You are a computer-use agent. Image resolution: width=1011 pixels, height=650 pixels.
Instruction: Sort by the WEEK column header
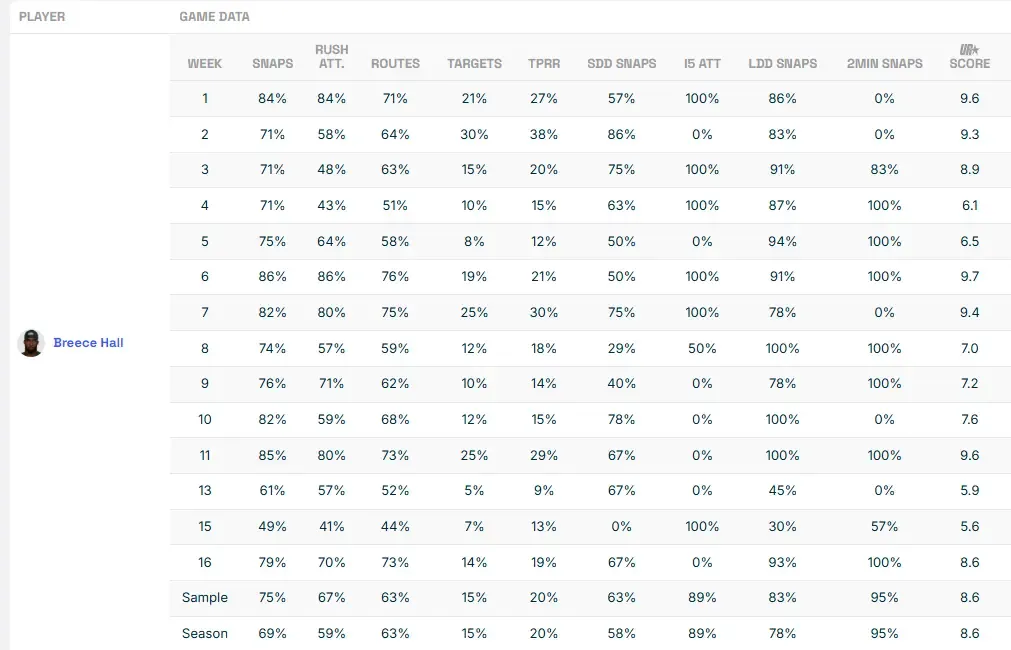click(x=205, y=63)
